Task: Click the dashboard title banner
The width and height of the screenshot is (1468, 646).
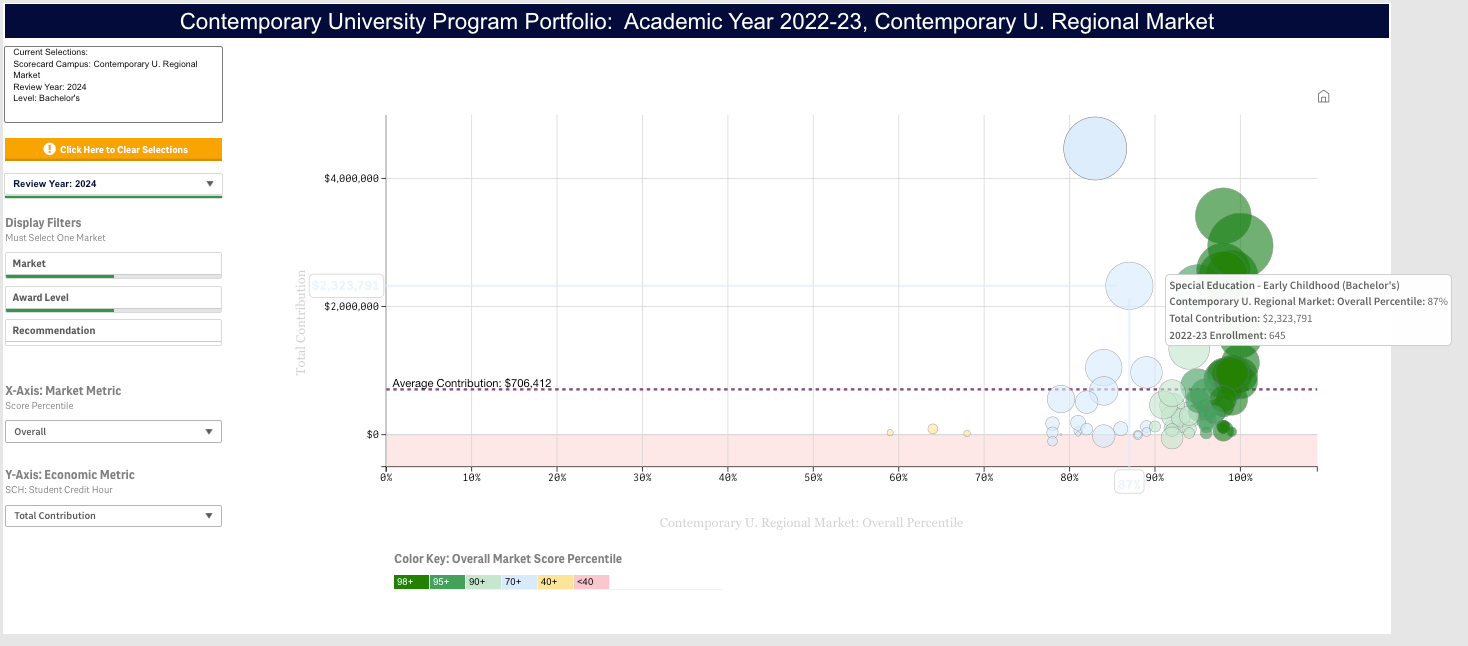Action: pyautogui.click(x=697, y=21)
